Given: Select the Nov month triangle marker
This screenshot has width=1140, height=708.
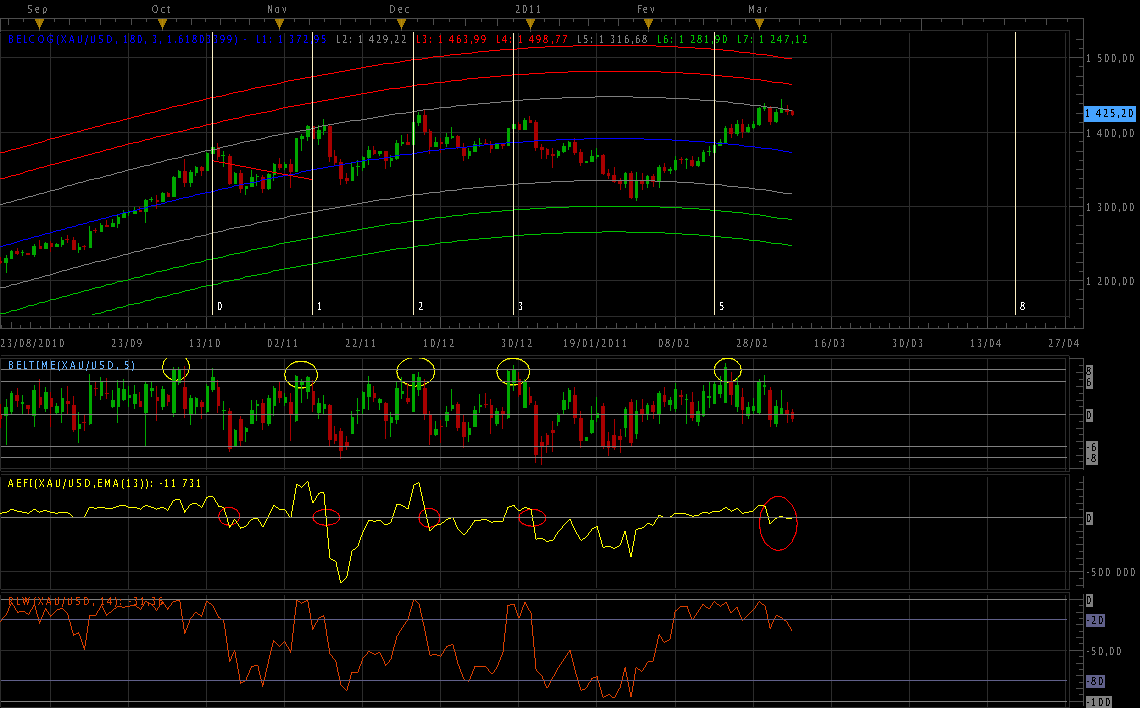Looking at the screenshot, I should coord(279,23).
